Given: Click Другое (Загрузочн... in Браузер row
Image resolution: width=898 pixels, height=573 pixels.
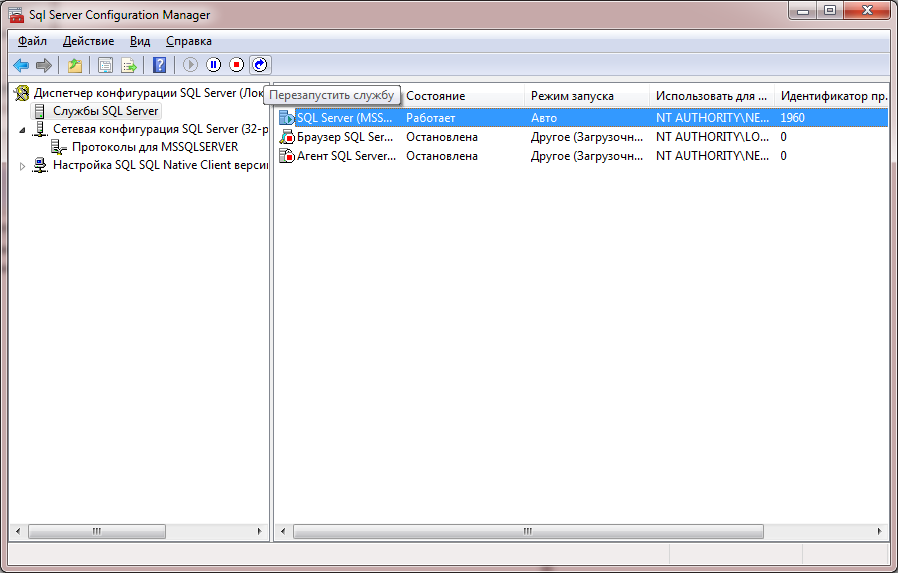Looking at the screenshot, I should [x=586, y=137].
